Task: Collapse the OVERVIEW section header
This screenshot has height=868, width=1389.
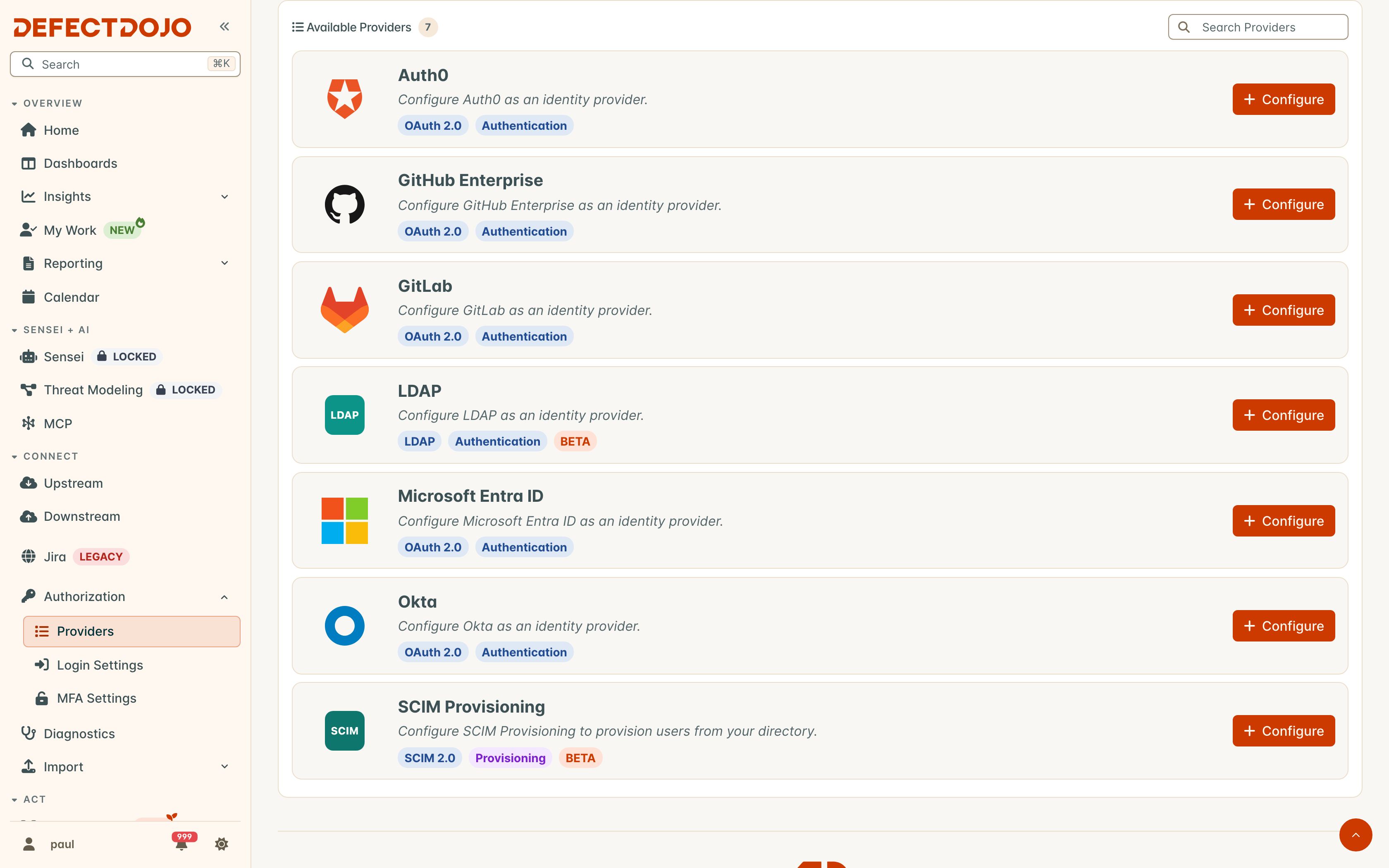Action: (47, 103)
